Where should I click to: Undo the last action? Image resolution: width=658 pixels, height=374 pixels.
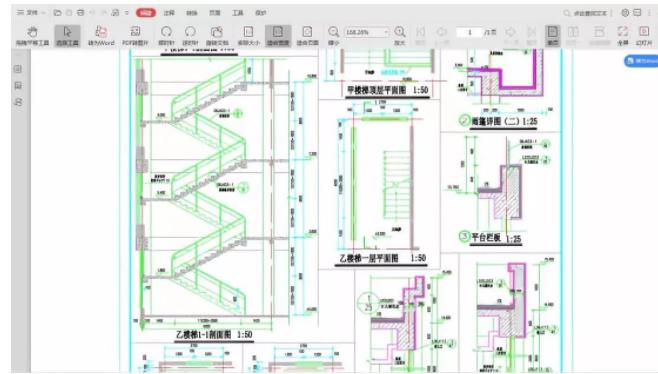(92, 13)
